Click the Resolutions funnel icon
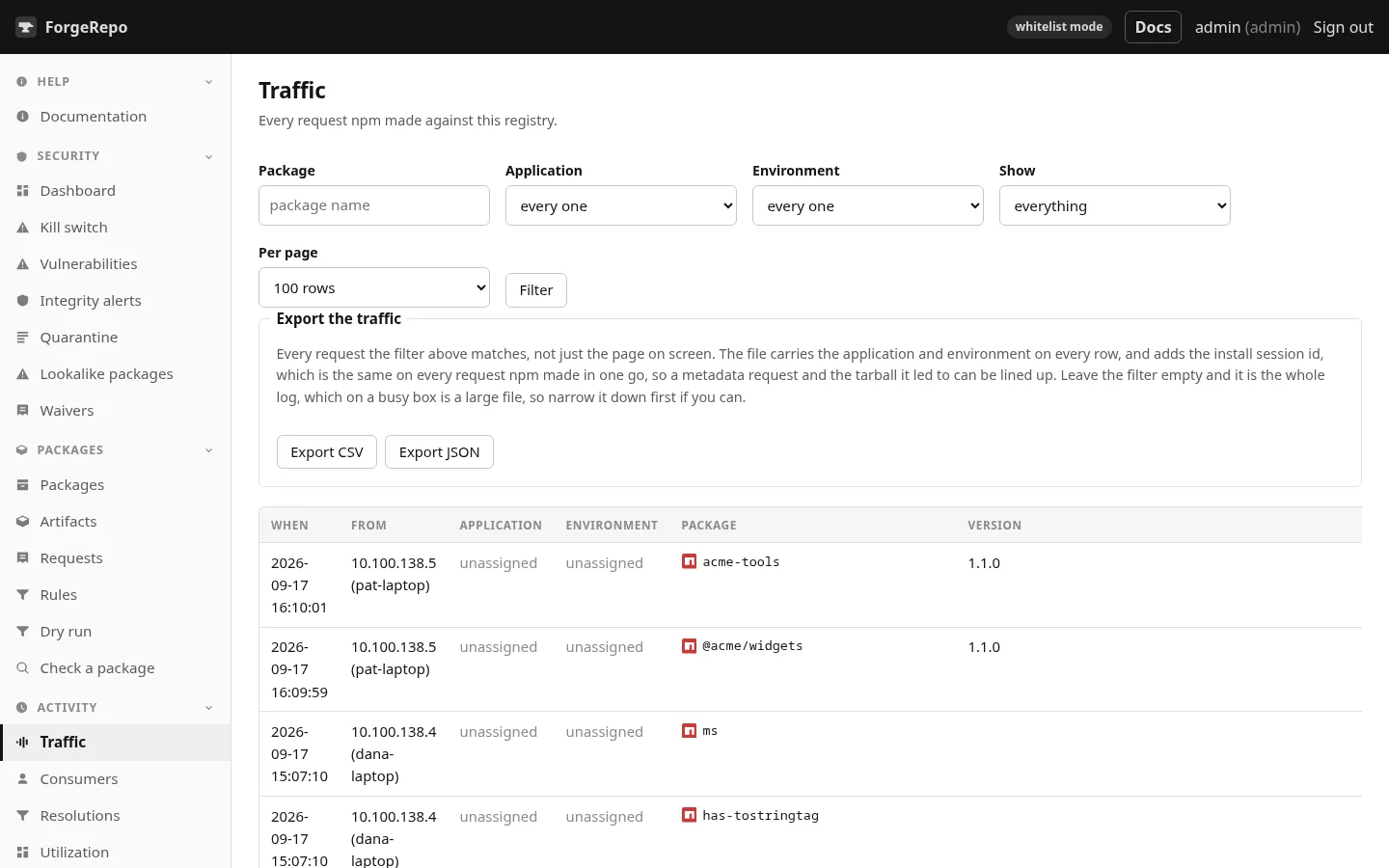1389x868 pixels. (22, 816)
